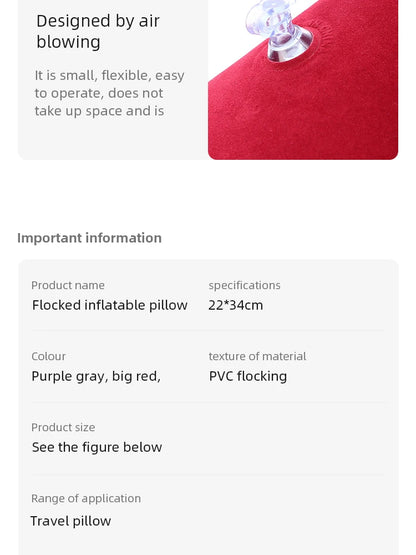Select the 'Important information' section heading
Image resolution: width=416 pixels, height=555 pixels.
click(x=89, y=238)
